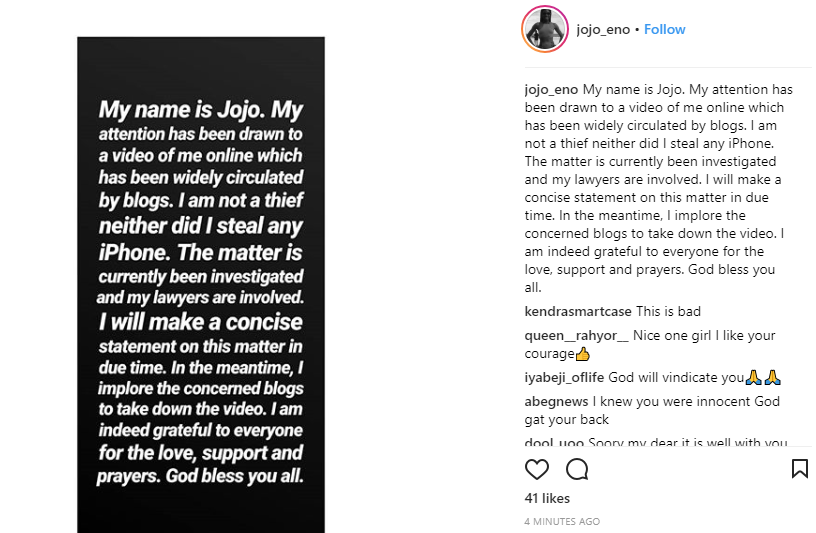Click the black statement image of the post

pyautogui.click(x=201, y=285)
